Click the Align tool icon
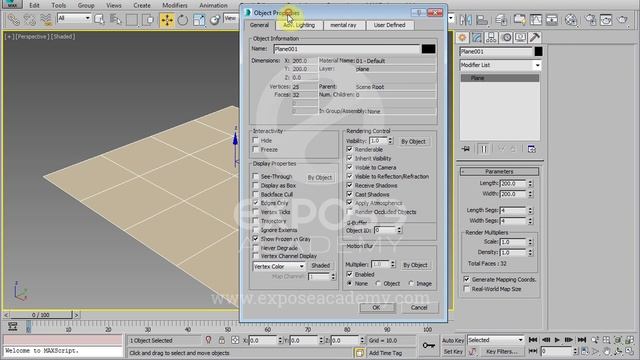Viewport: 640px width, 360px height. click(482, 20)
